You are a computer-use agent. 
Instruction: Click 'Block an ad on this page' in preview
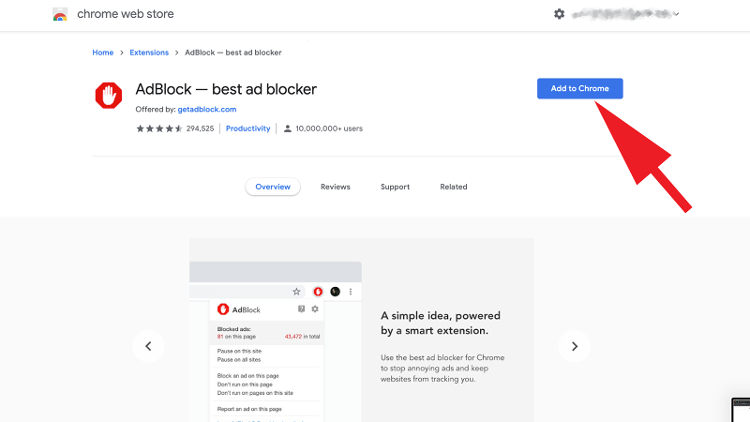tap(248, 376)
